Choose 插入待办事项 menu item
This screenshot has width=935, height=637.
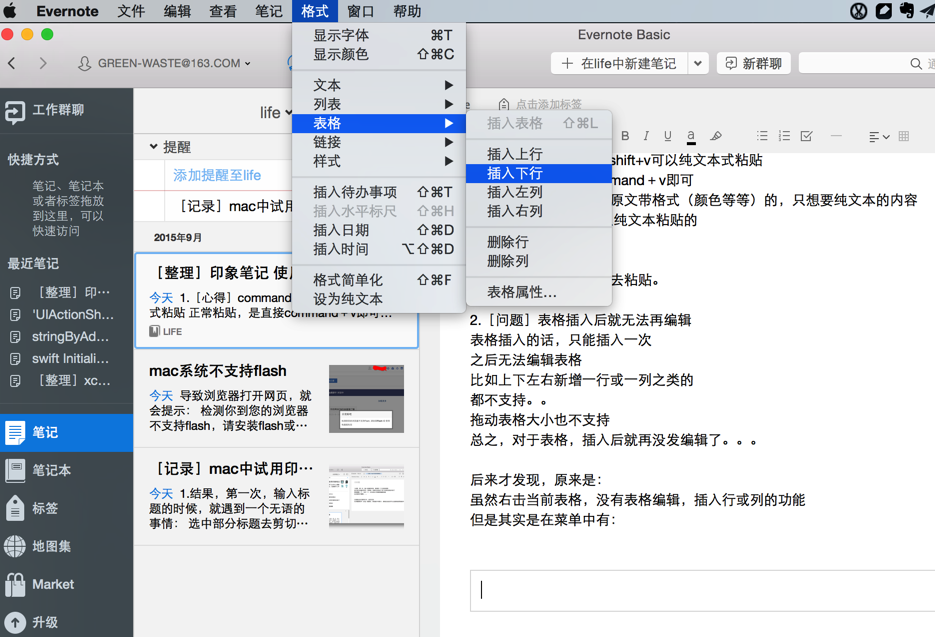click(x=379, y=192)
